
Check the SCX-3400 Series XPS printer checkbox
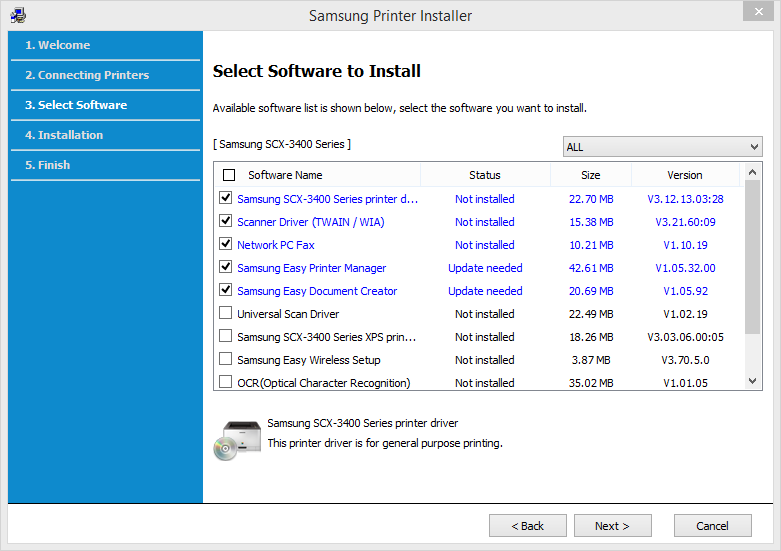click(226, 336)
